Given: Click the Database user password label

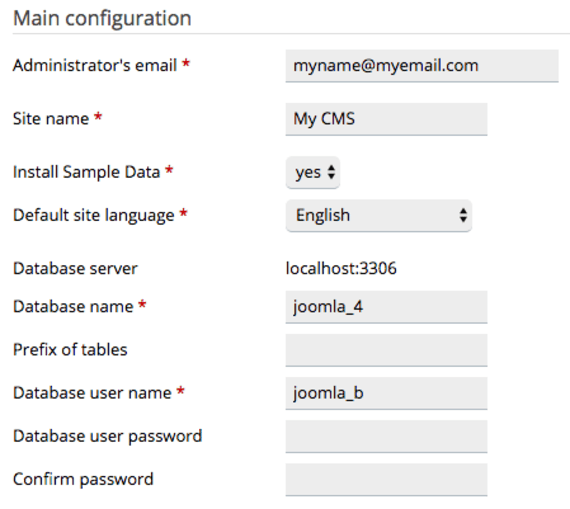Looking at the screenshot, I should pyautogui.click(x=108, y=437).
